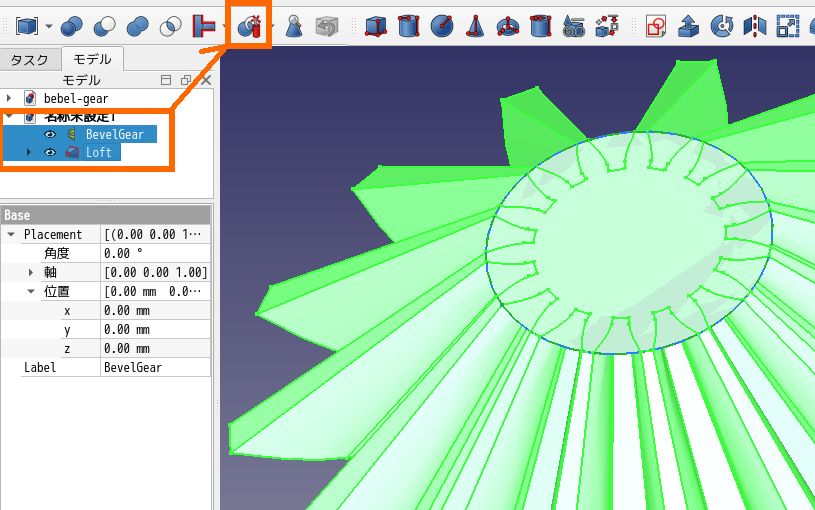Click the Label value field BevelGear

(156, 367)
